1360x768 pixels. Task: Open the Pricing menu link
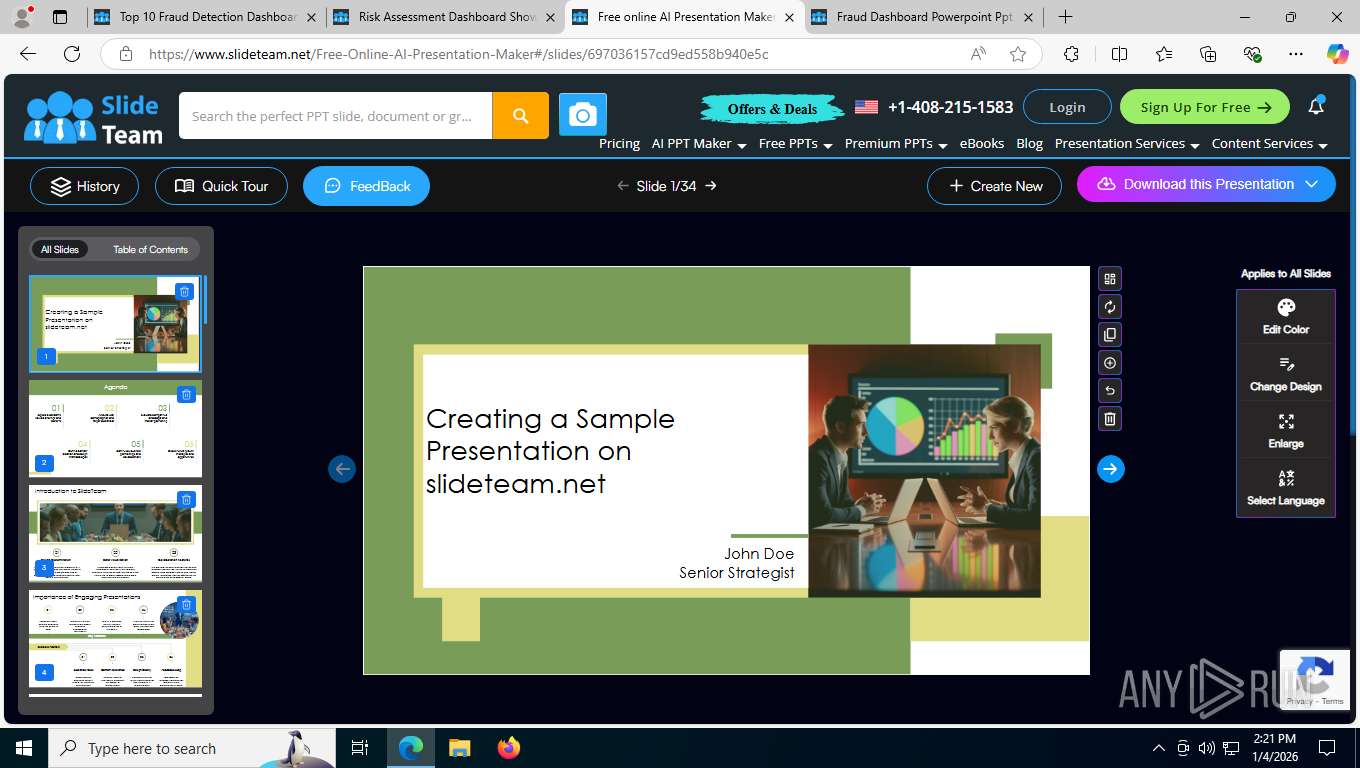coord(619,144)
